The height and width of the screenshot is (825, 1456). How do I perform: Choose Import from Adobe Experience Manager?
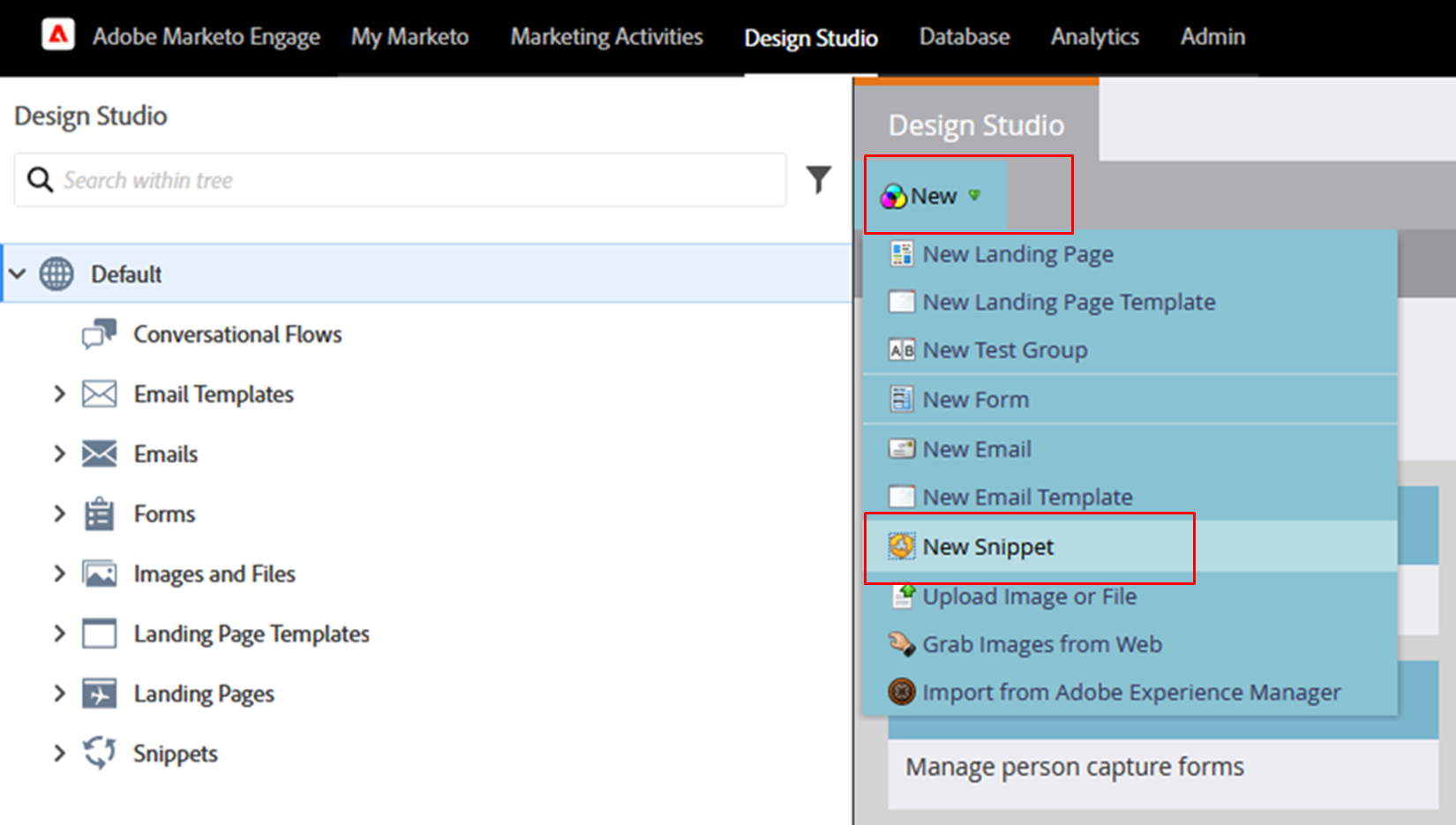point(1130,692)
